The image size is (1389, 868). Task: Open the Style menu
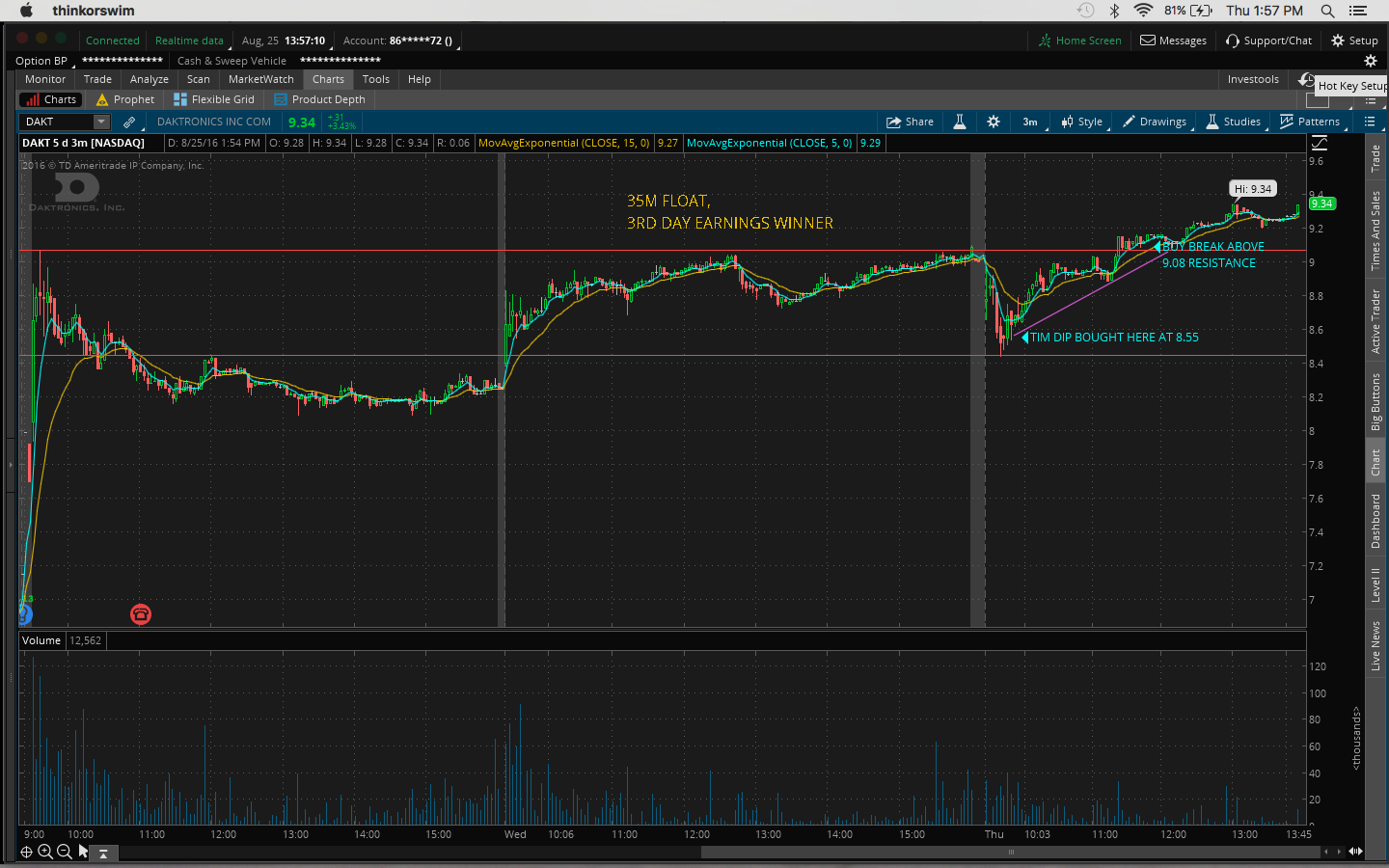tap(1081, 122)
